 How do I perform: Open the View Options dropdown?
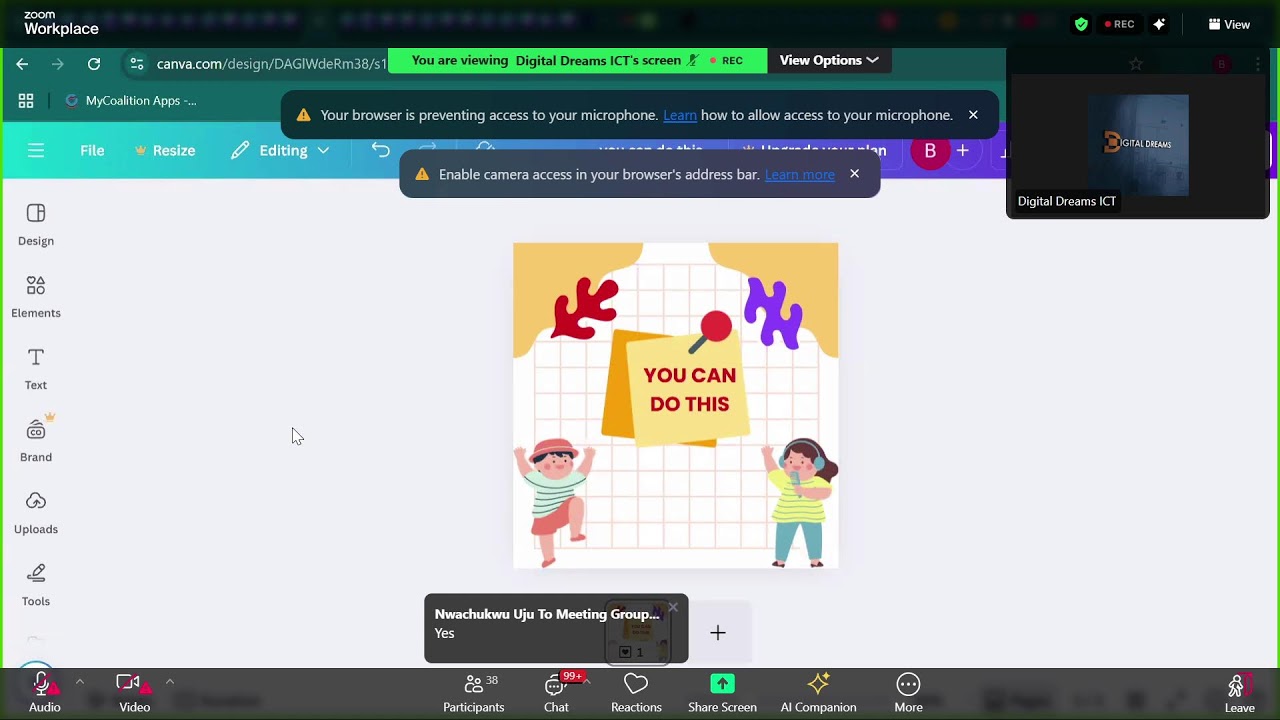[x=828, y=60]
